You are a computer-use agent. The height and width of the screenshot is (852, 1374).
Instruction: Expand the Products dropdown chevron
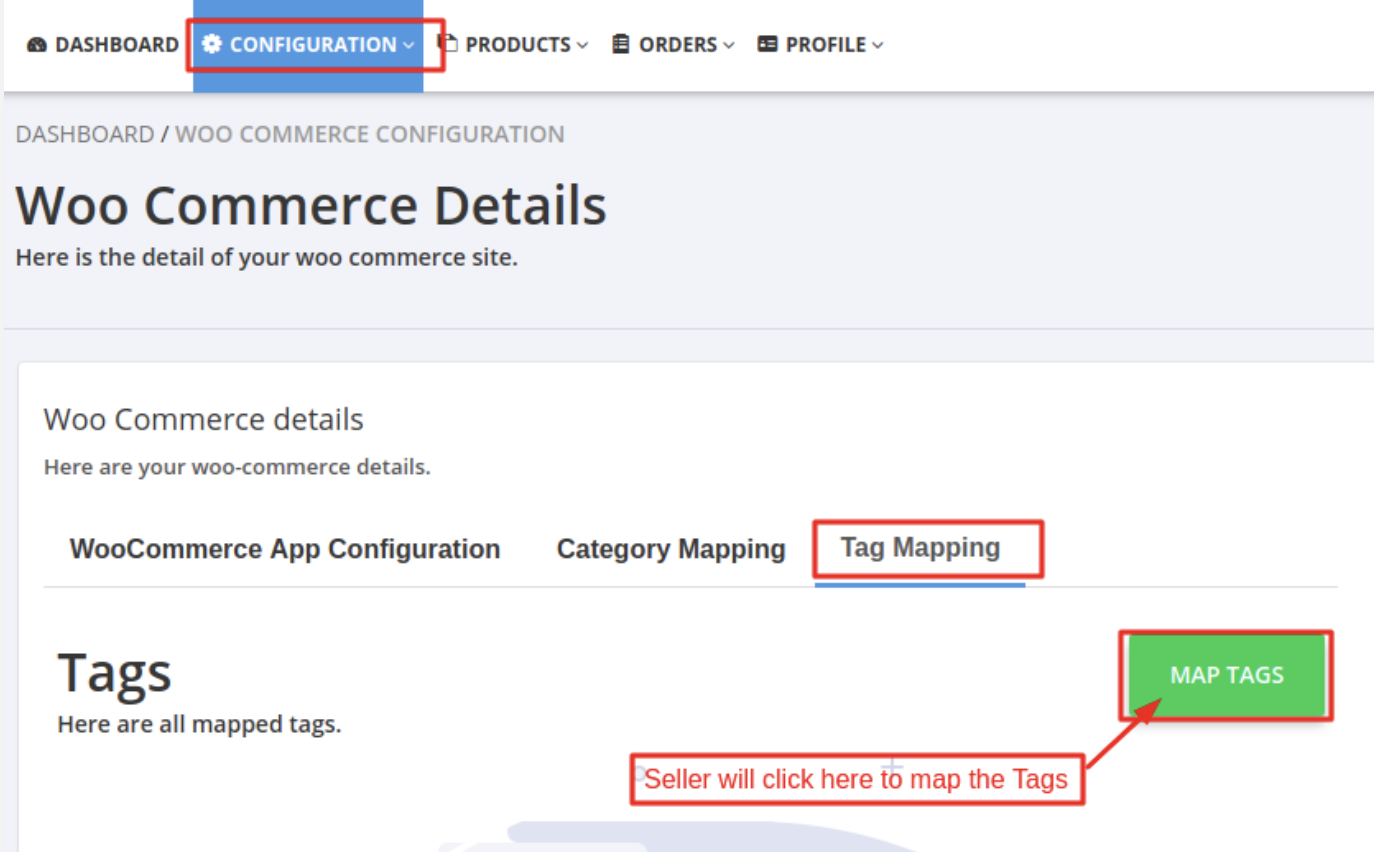[x=582, y=46]
